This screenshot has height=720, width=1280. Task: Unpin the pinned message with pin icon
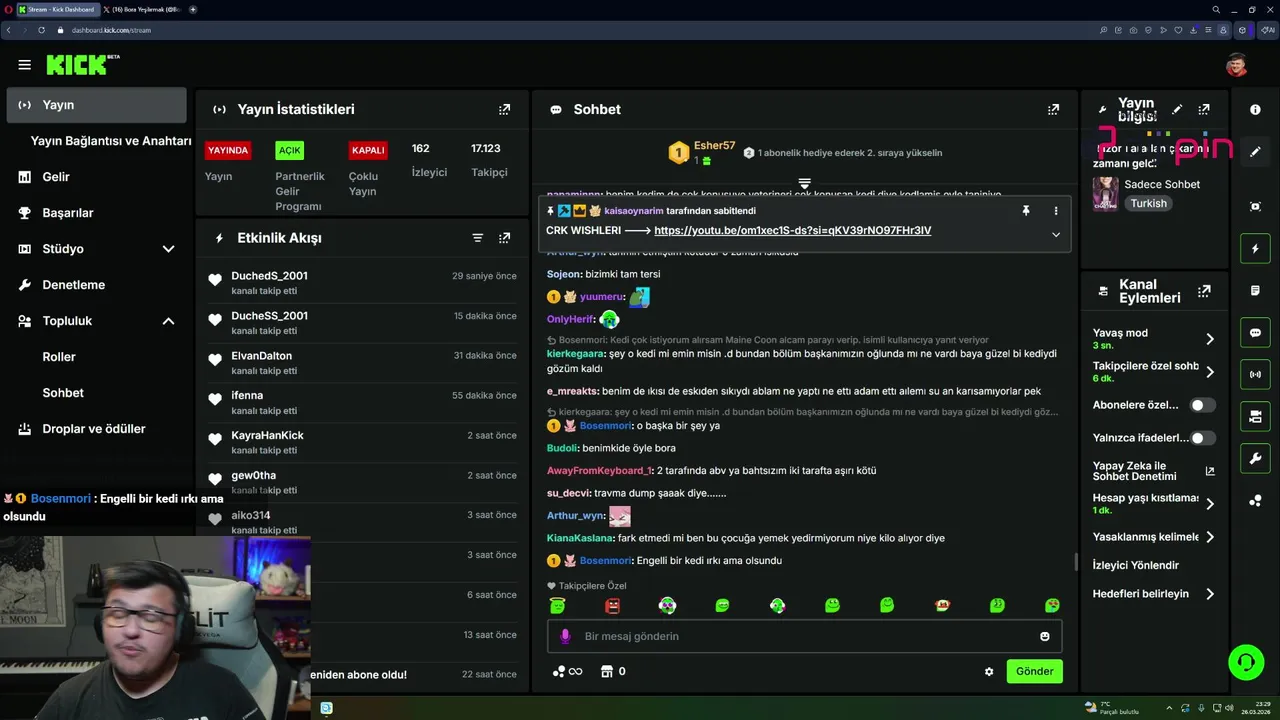pyautogui.click(x=1025, y=211)
